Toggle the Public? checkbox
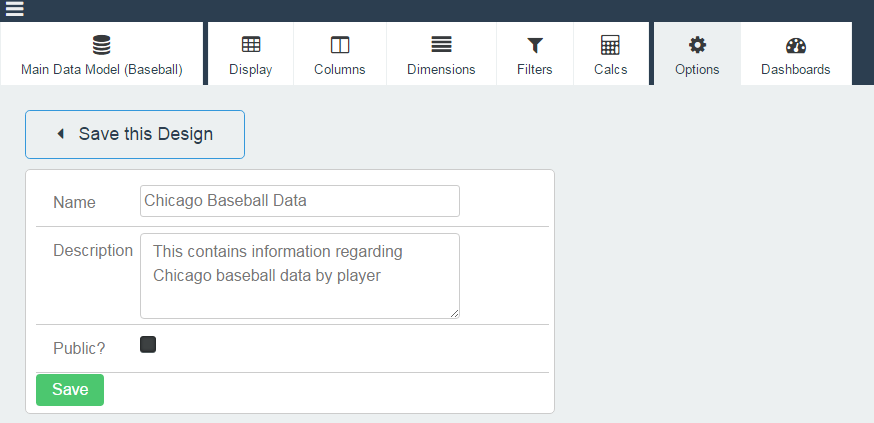The width and height of the screenshot is (874, 423). [x=148, y=344]
